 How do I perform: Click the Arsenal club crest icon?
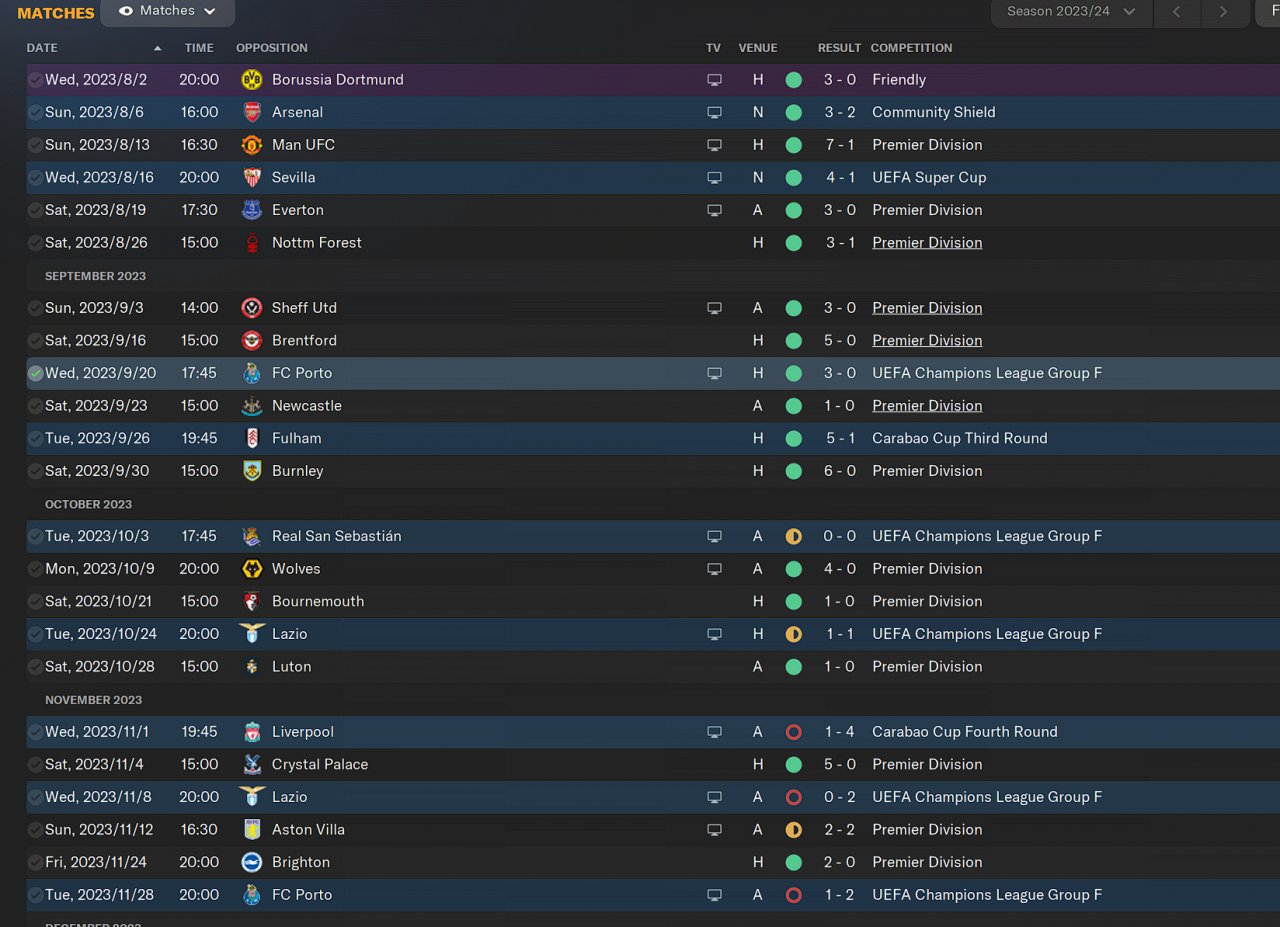(x=252, y=112)
